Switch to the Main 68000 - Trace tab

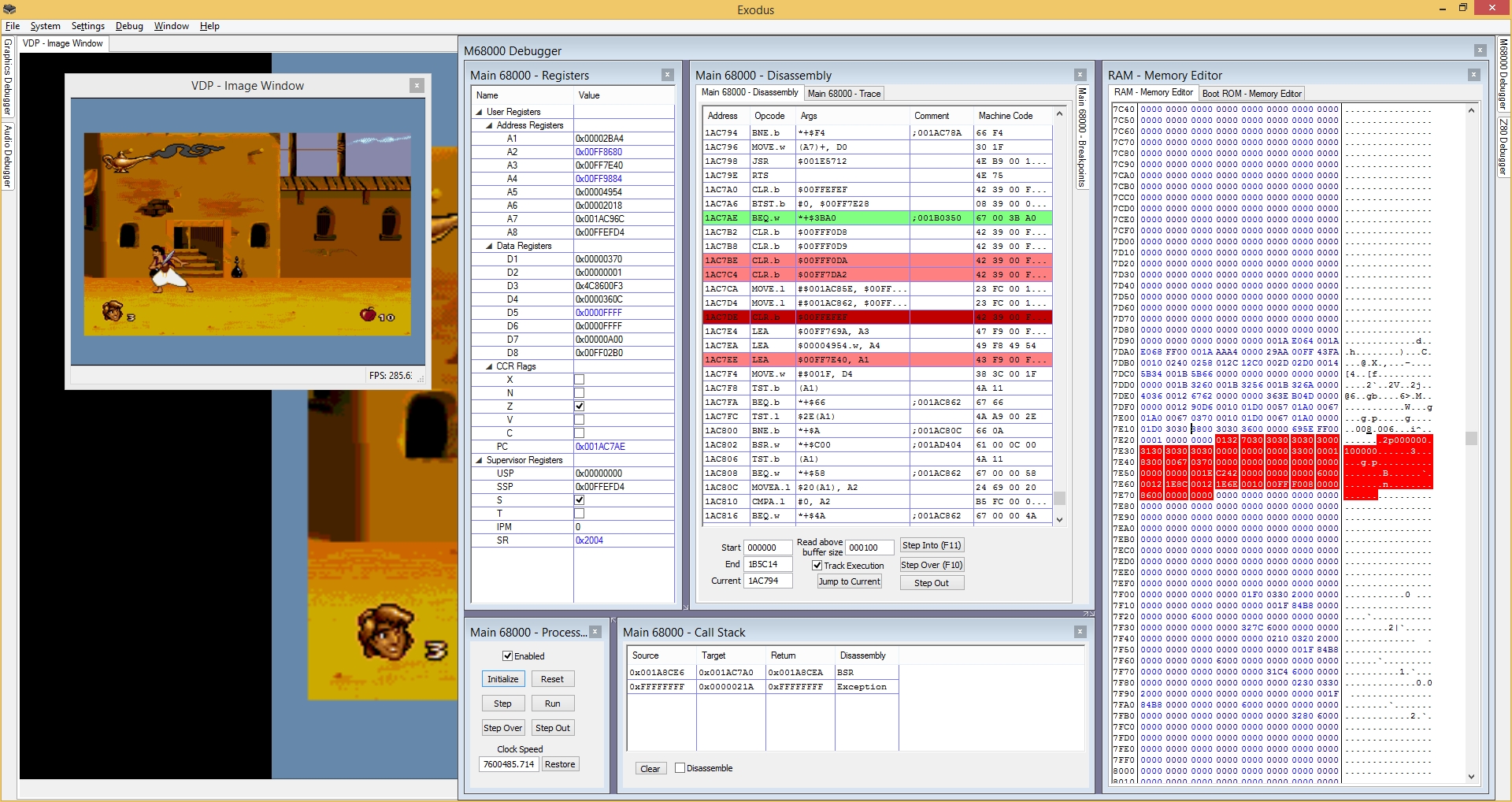click(x=843, y=94)
